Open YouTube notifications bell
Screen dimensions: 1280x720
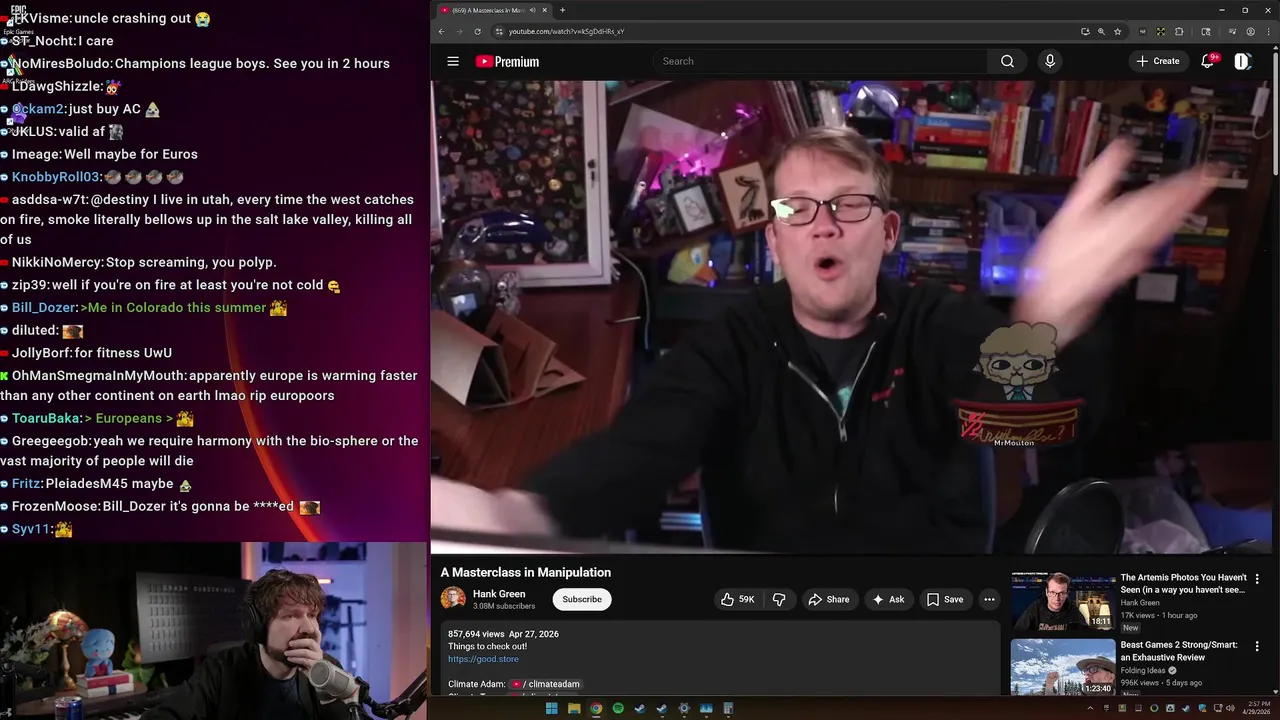(1208, 61)
